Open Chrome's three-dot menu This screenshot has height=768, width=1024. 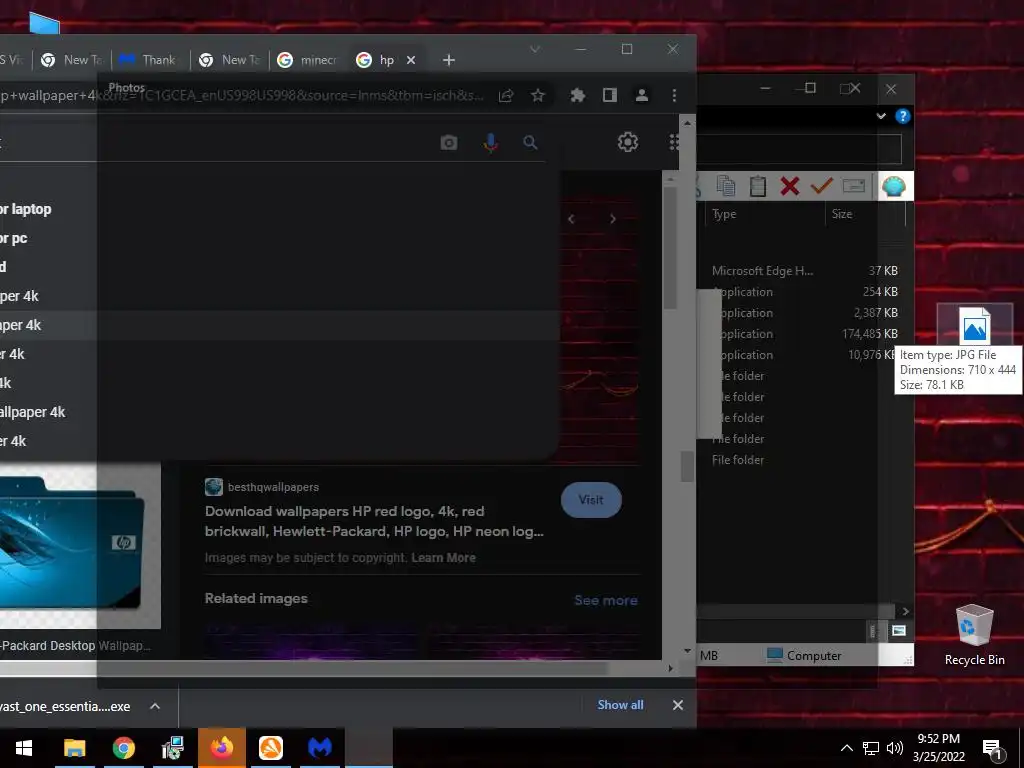[674, 96]
